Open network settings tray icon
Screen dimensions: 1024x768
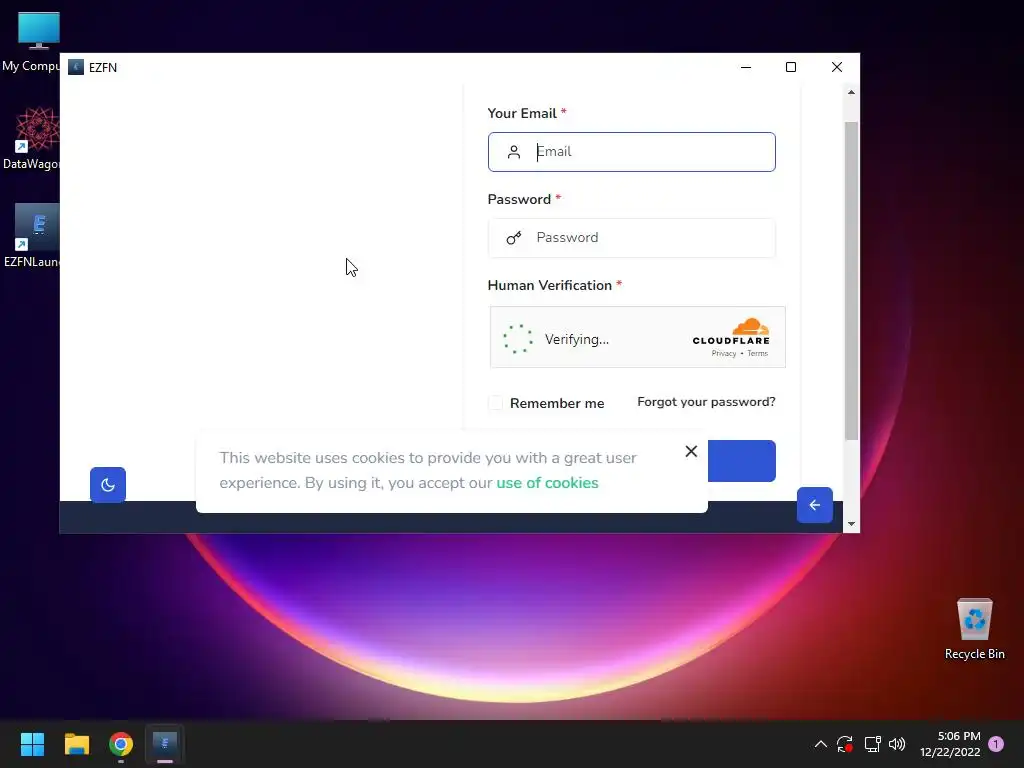click(x=872, y=744)
